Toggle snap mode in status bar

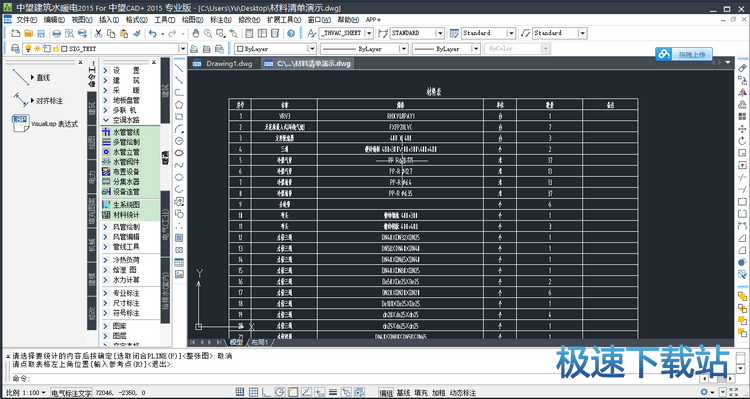pos(240,392)
